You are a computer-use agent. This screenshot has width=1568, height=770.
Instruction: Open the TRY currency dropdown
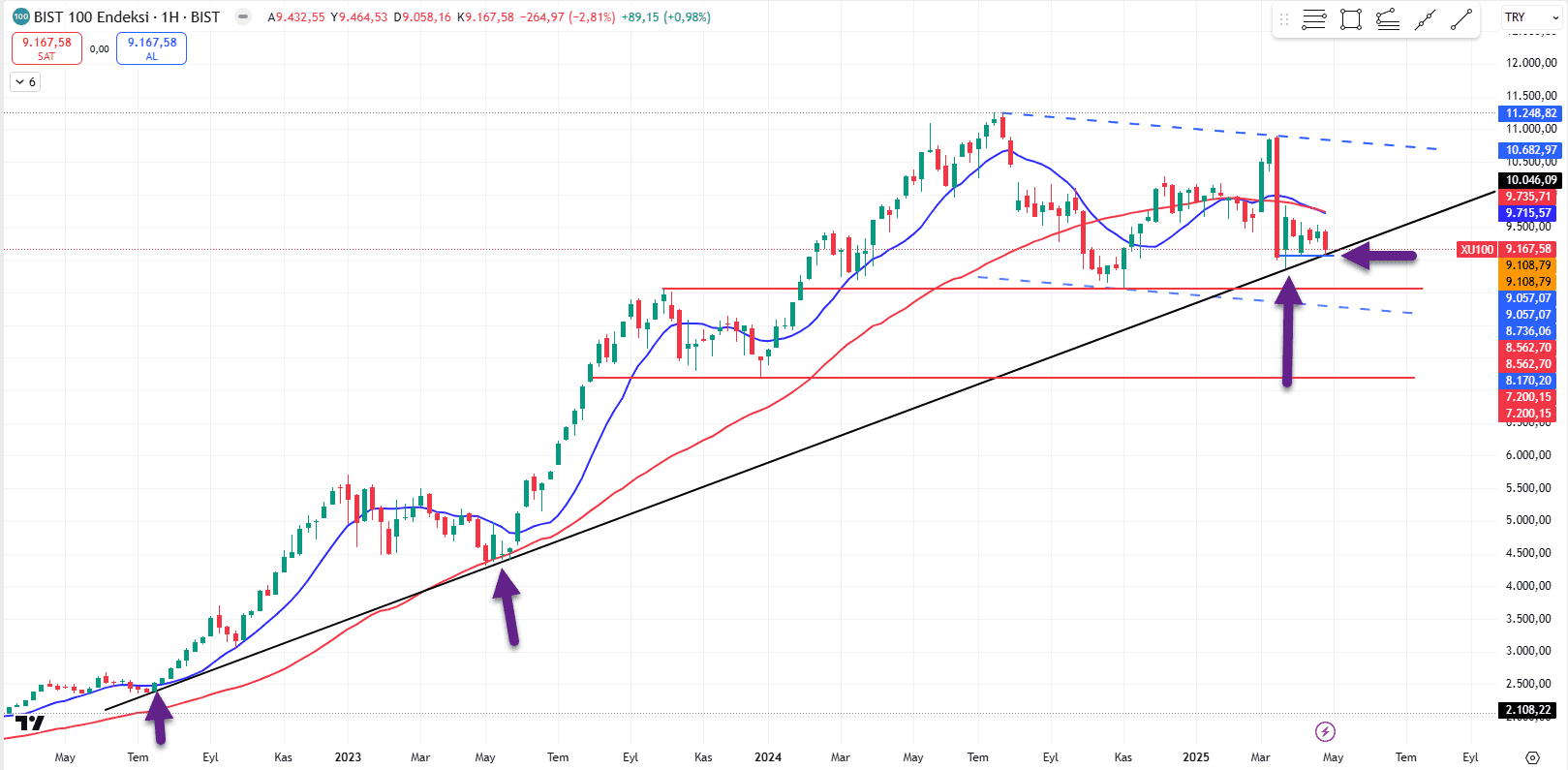coord(1530,17)
